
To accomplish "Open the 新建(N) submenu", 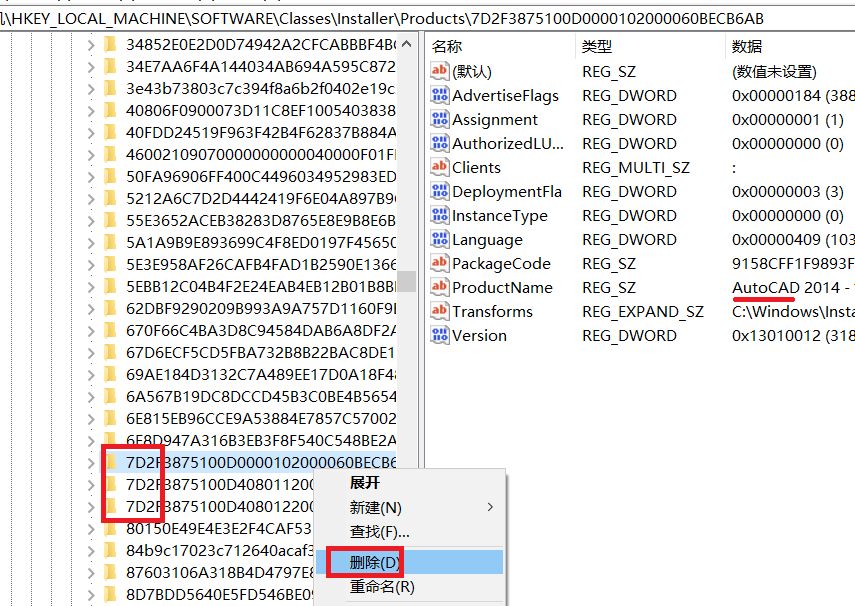I will coord(375,508).
